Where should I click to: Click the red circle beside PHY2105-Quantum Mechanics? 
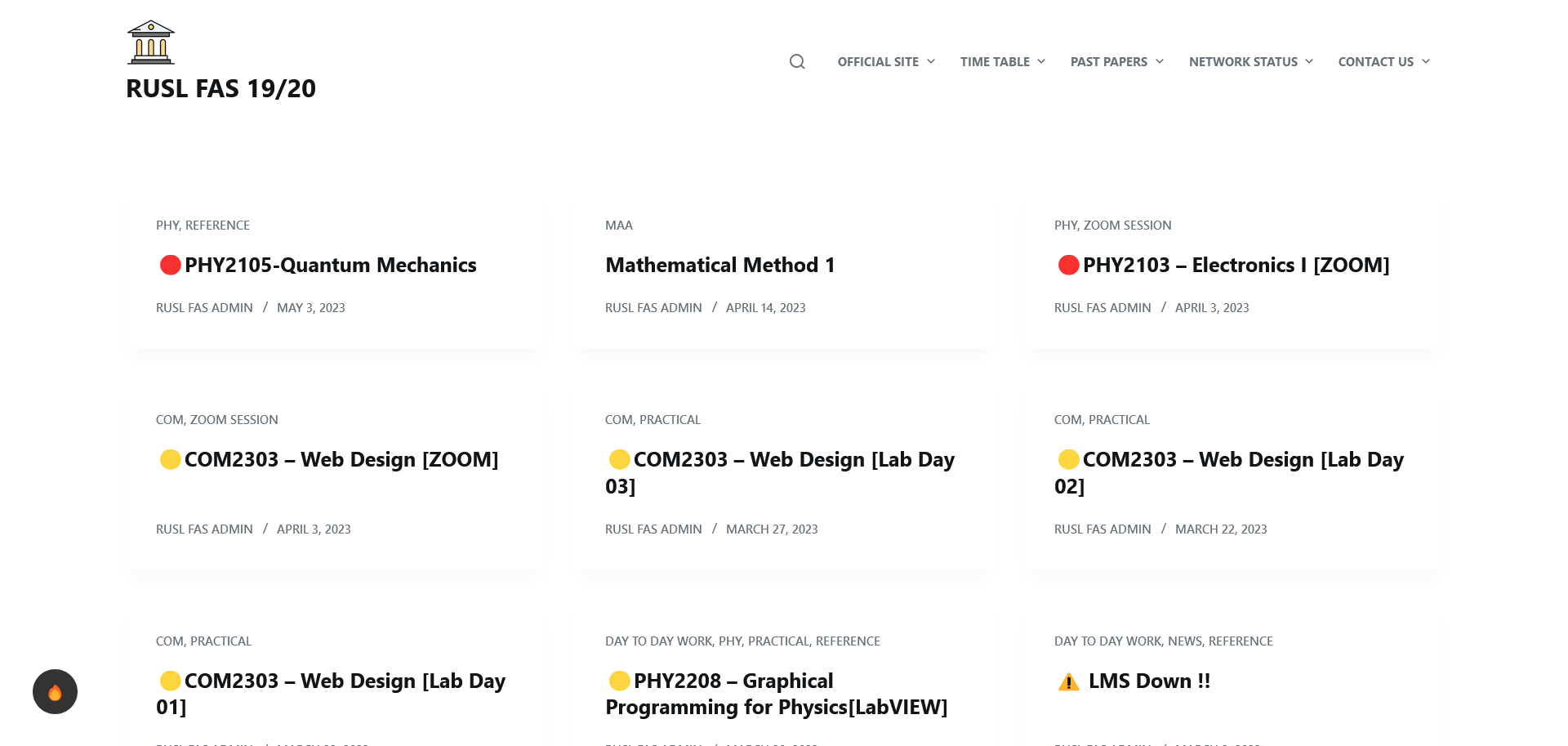(x=170, y=265)
